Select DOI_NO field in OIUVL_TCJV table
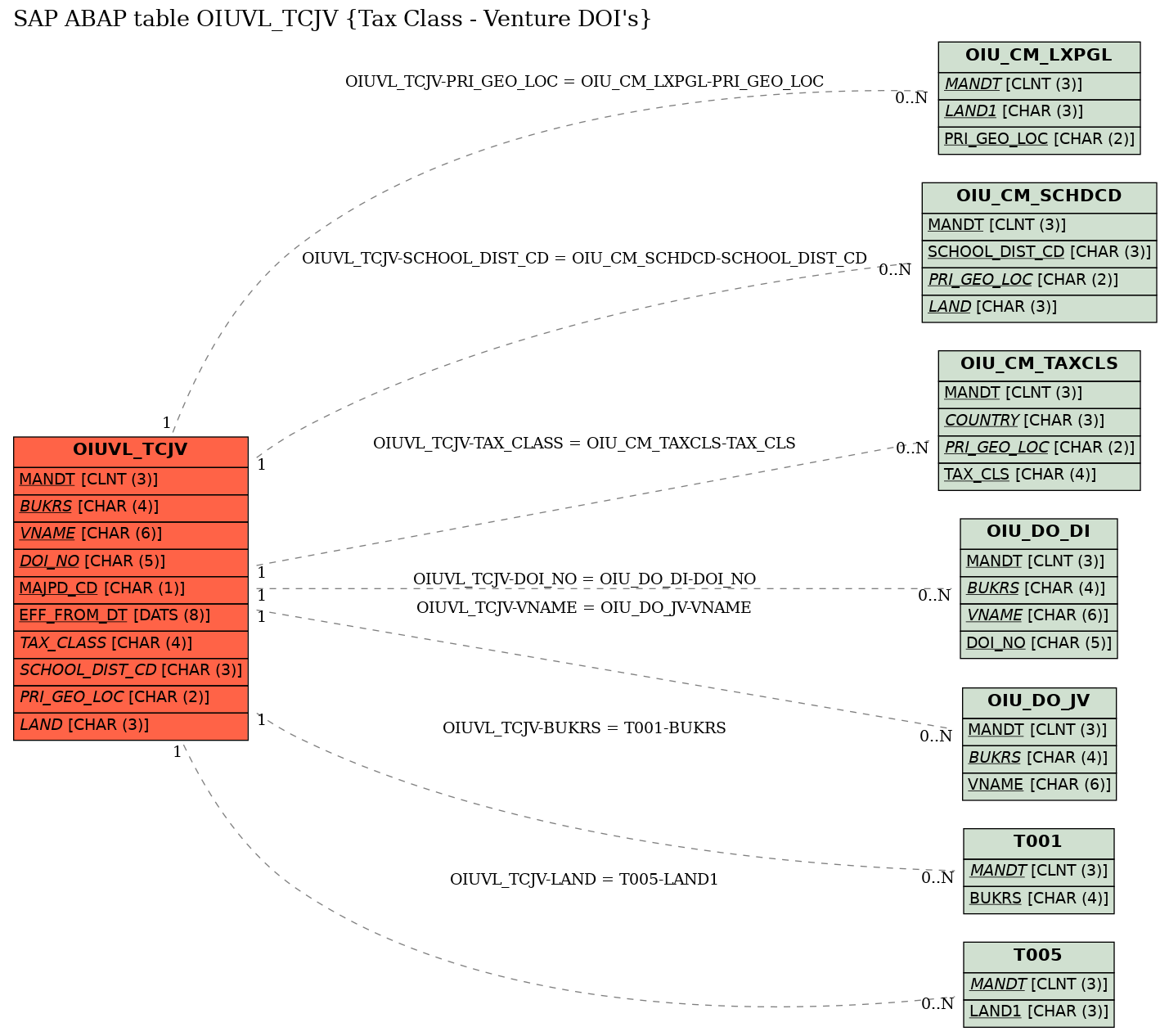The image size is (1169, 1036). [131, 562]
